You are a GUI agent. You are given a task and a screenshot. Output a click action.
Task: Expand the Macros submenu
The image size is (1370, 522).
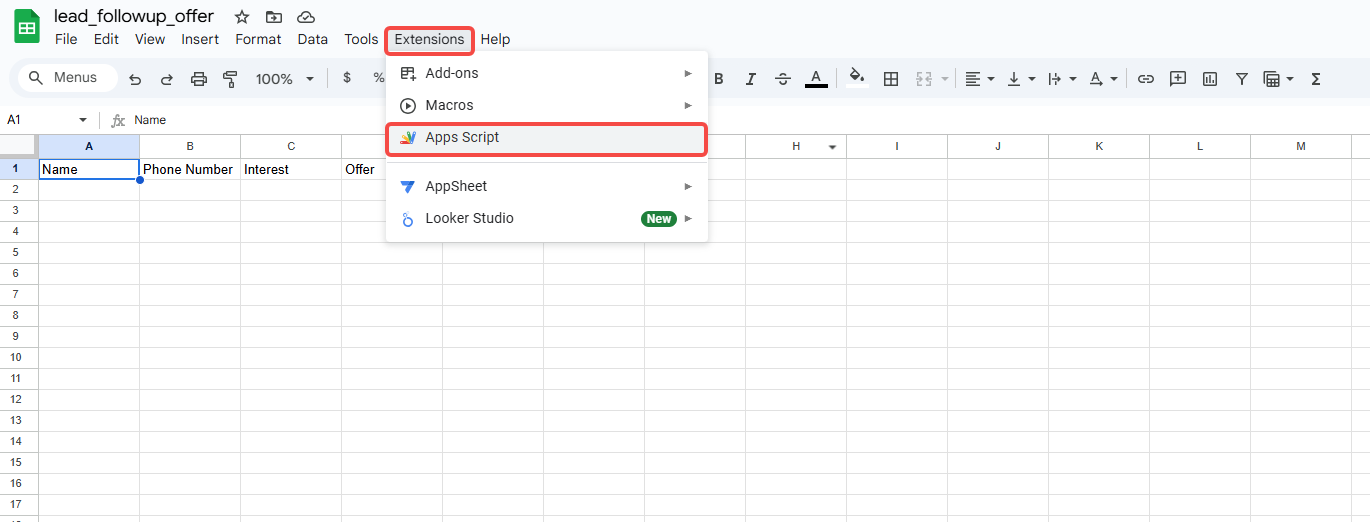(547, 105)
